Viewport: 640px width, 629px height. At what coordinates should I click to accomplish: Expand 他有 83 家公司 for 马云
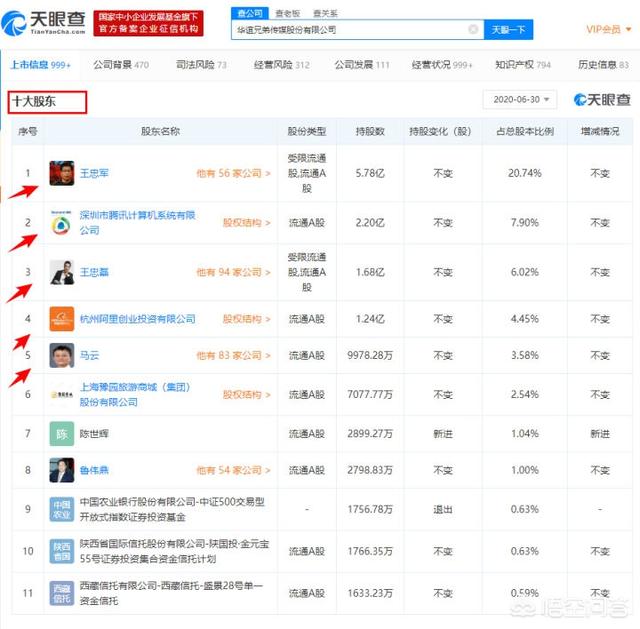[x=233, y=356]
